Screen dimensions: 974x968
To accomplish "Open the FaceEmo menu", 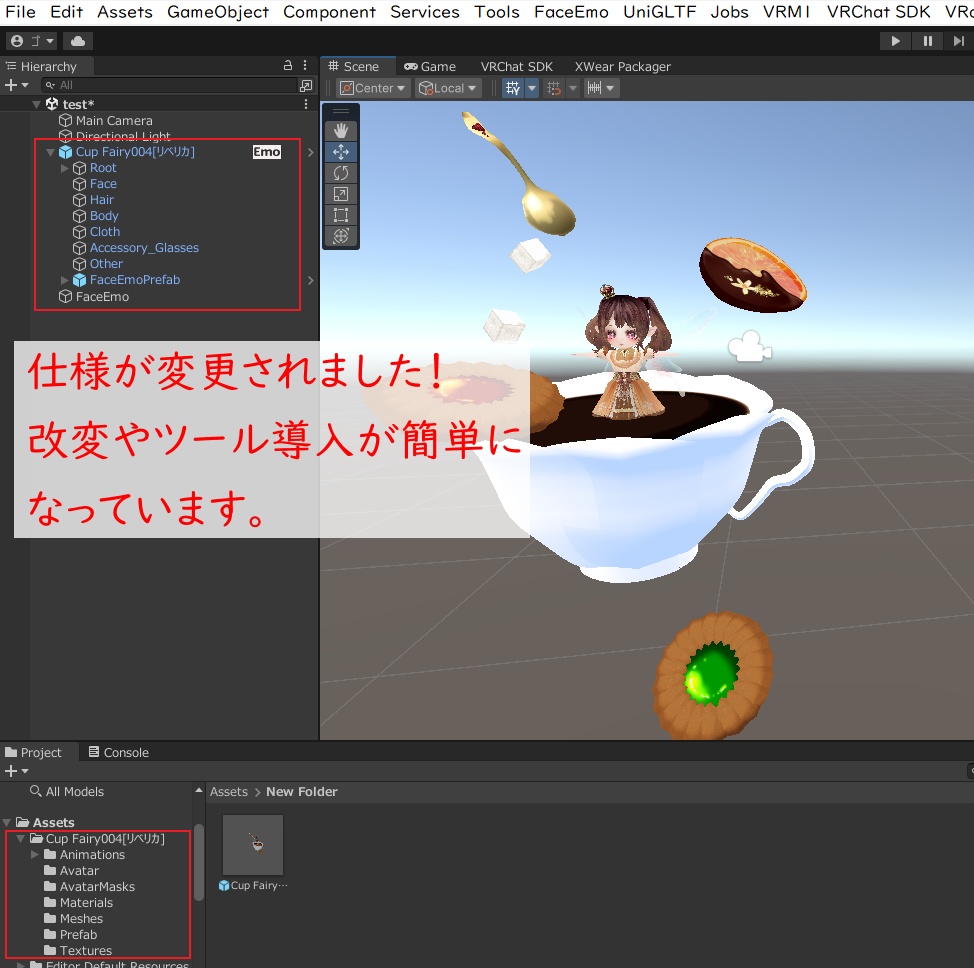I will tap(571, 12).
